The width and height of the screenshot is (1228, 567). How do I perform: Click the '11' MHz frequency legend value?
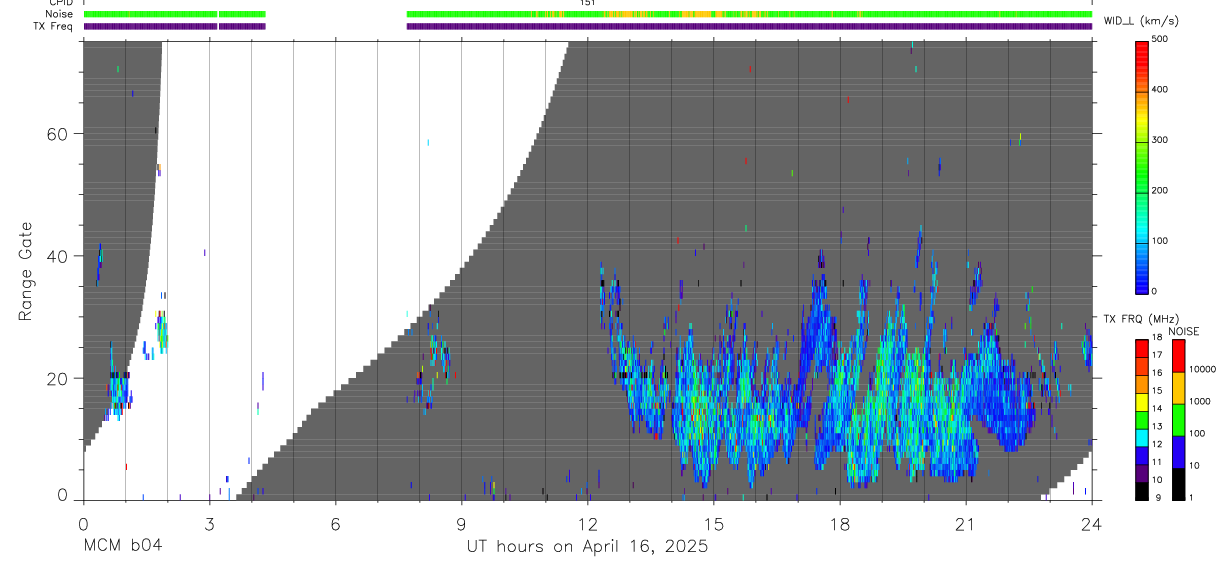point(1156,462)
